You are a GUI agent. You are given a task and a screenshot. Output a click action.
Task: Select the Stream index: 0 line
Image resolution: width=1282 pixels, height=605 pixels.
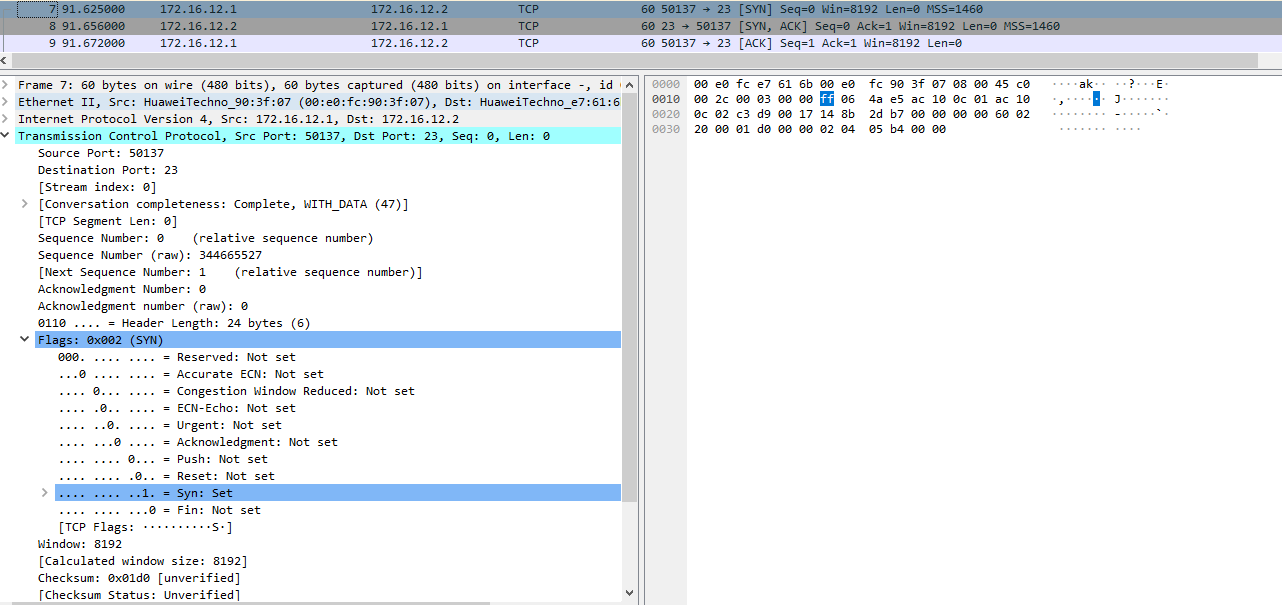pos(97,187)
